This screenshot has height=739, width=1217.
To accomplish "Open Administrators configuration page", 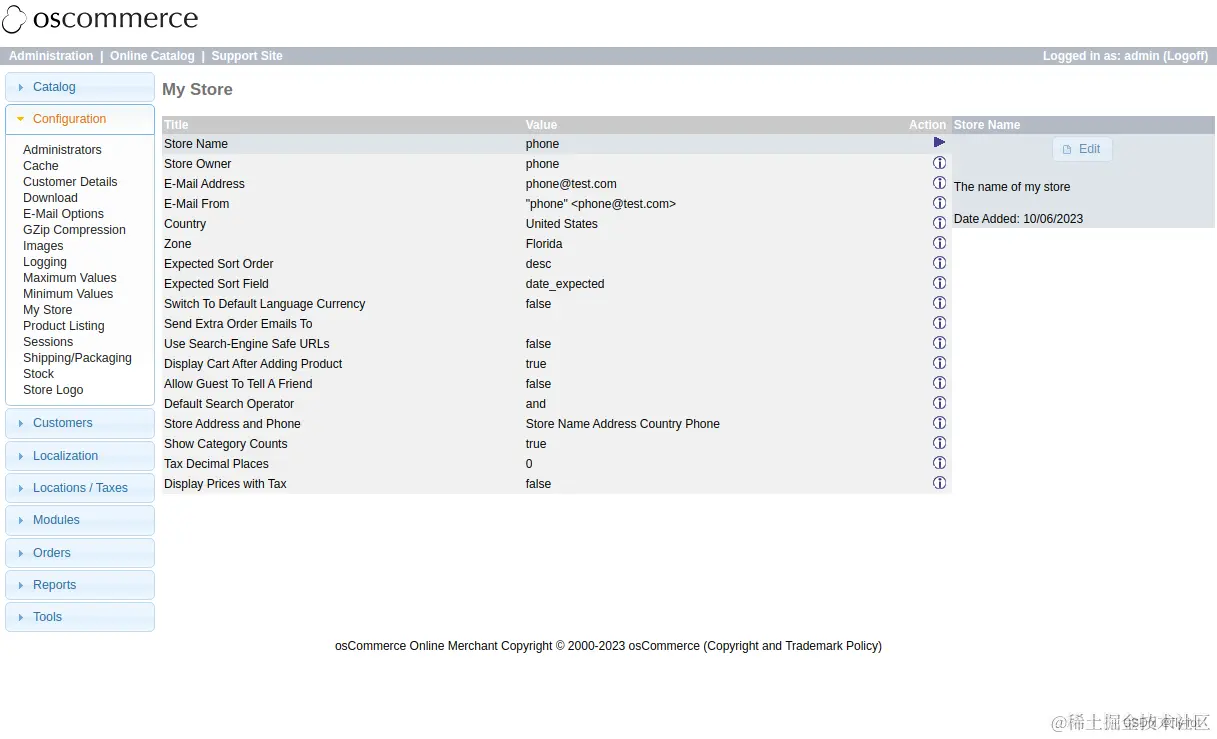I will click(x=62, y=150).
